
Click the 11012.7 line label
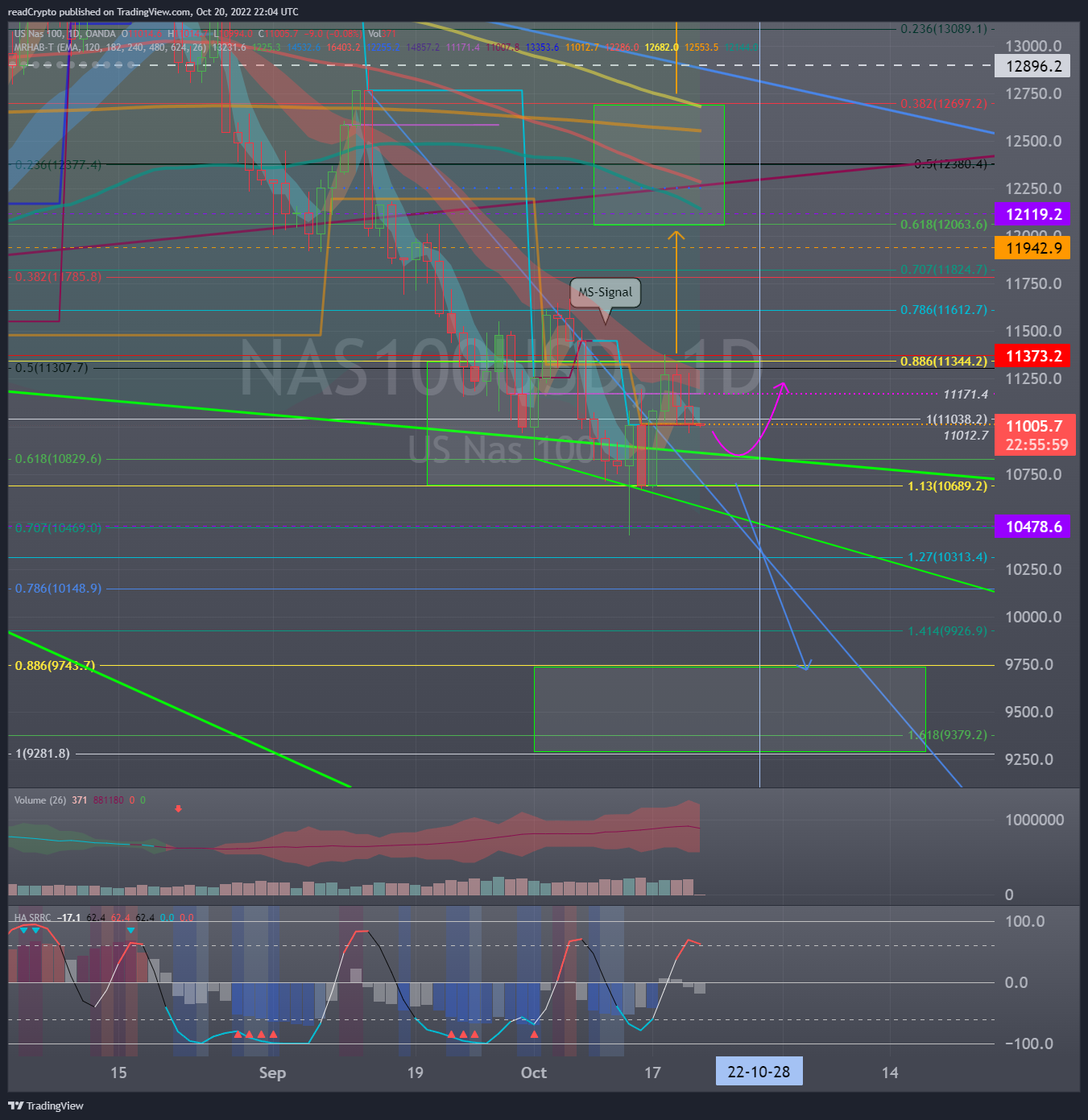(x=966, y=435)
